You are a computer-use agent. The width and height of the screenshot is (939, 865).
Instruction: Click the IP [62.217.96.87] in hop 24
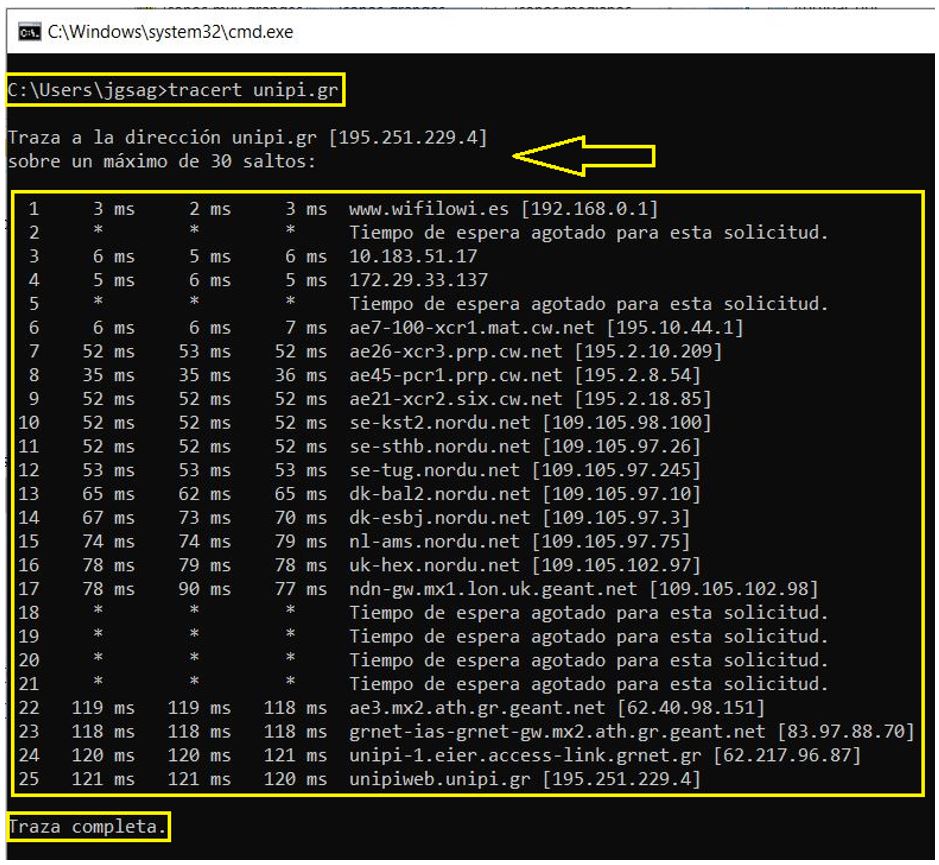pos(787,755)
